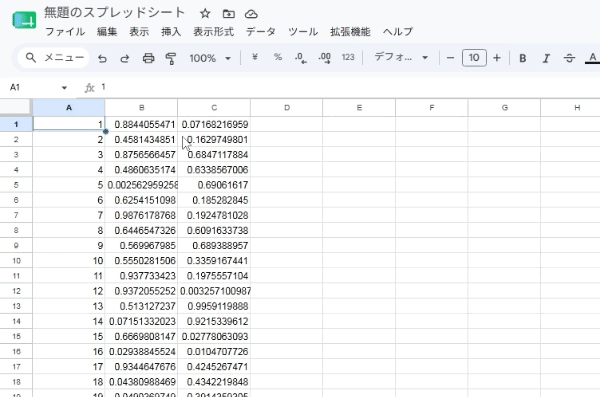
Task: Select the paint format roller icon
Action: (171, 58)
